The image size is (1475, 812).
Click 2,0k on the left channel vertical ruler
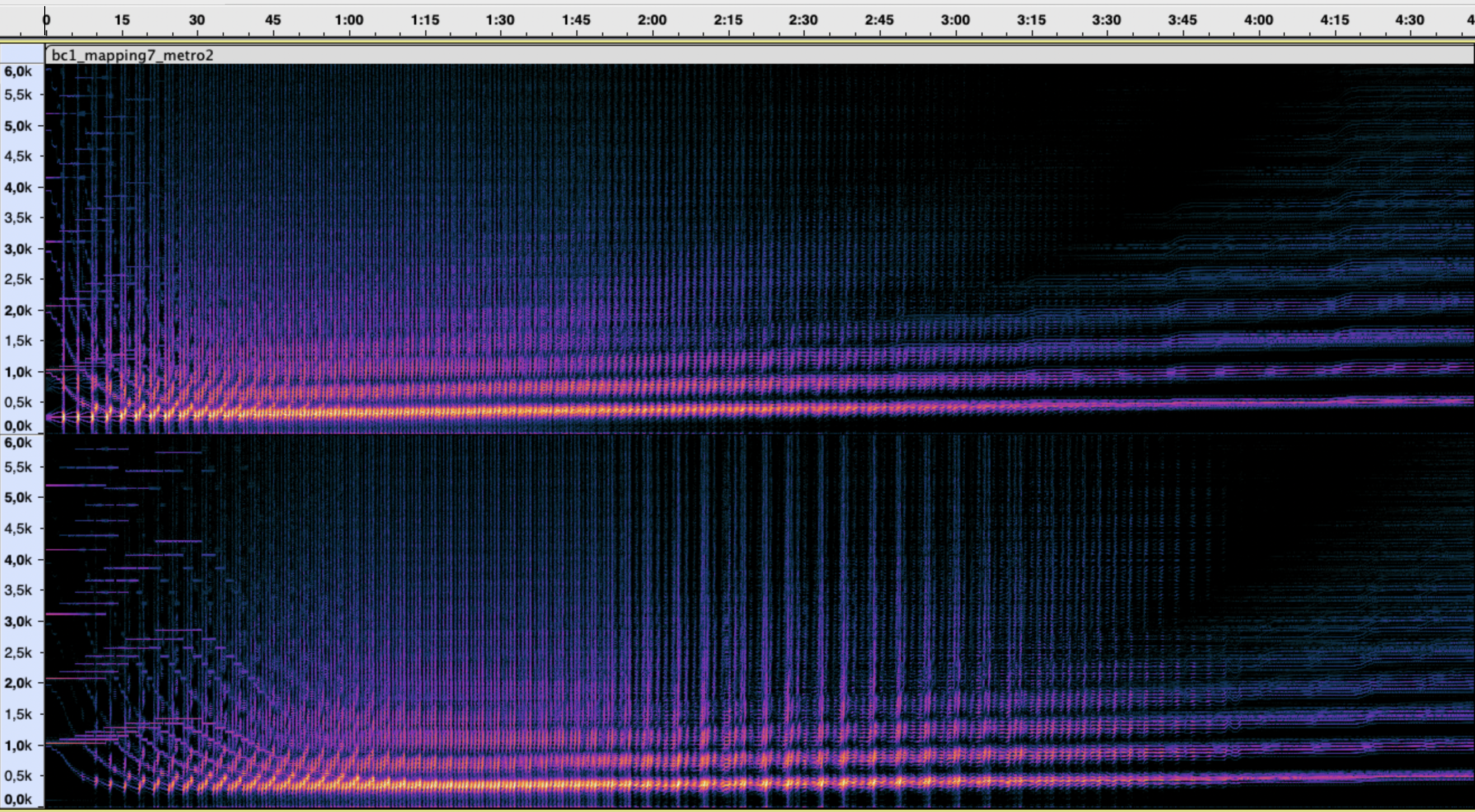tap(18, 310)
